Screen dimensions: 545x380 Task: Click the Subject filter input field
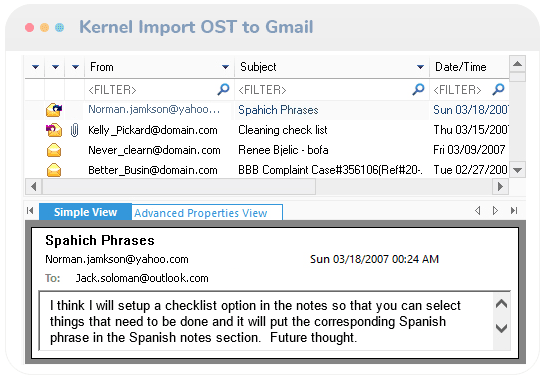click(x=325, y=90)
